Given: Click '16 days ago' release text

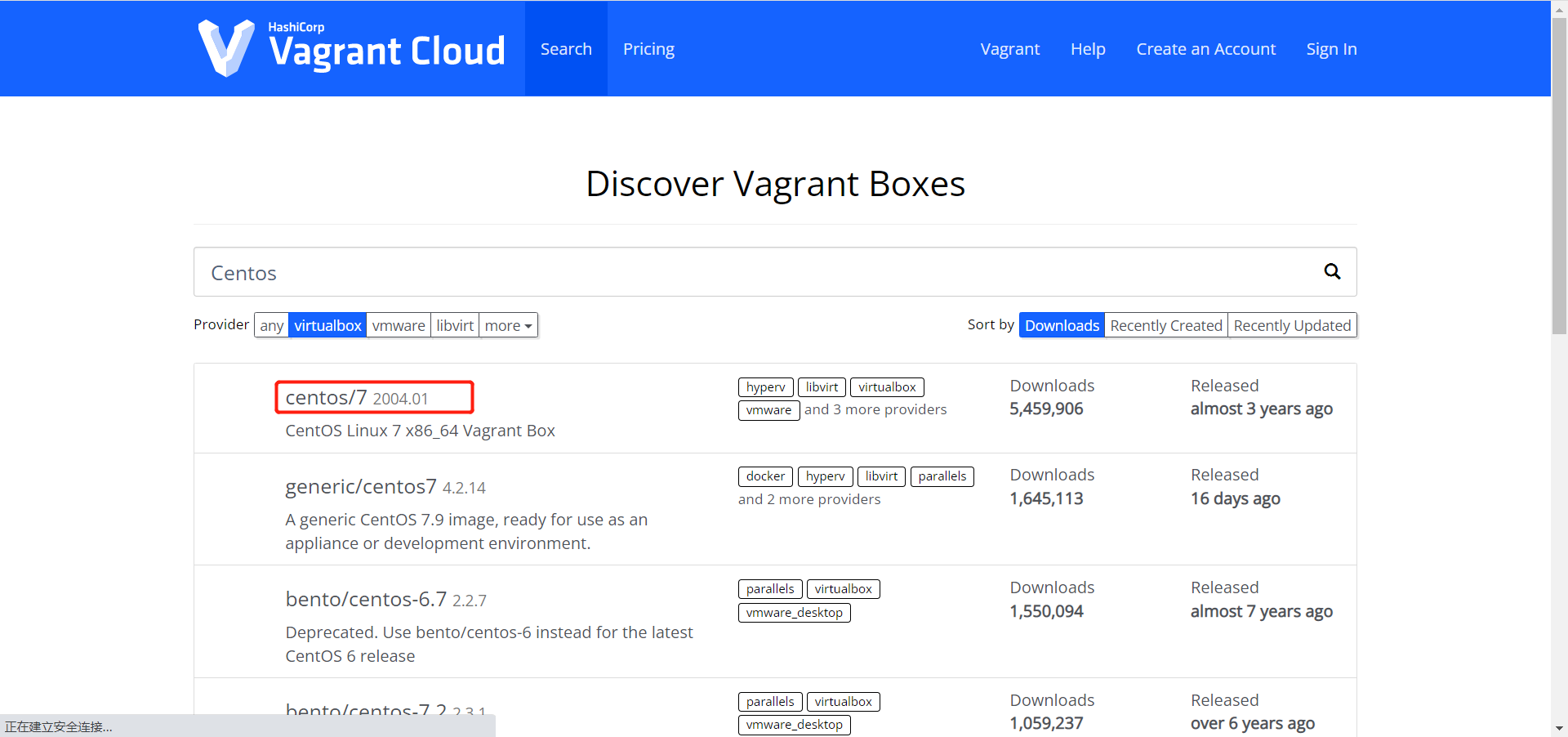Looking at the screenshot, I should (x=1236, y=498).
